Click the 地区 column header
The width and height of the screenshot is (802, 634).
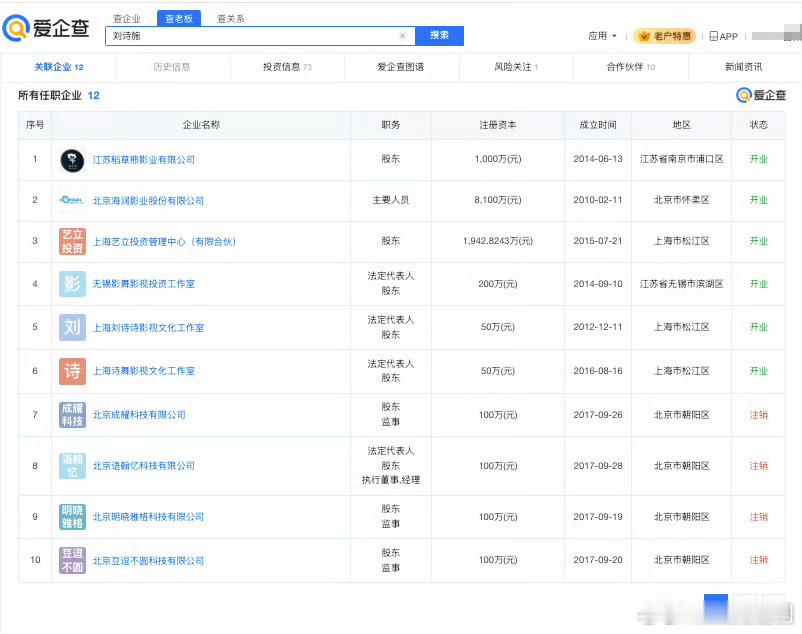pyautogui.click(x=682, y=125)
